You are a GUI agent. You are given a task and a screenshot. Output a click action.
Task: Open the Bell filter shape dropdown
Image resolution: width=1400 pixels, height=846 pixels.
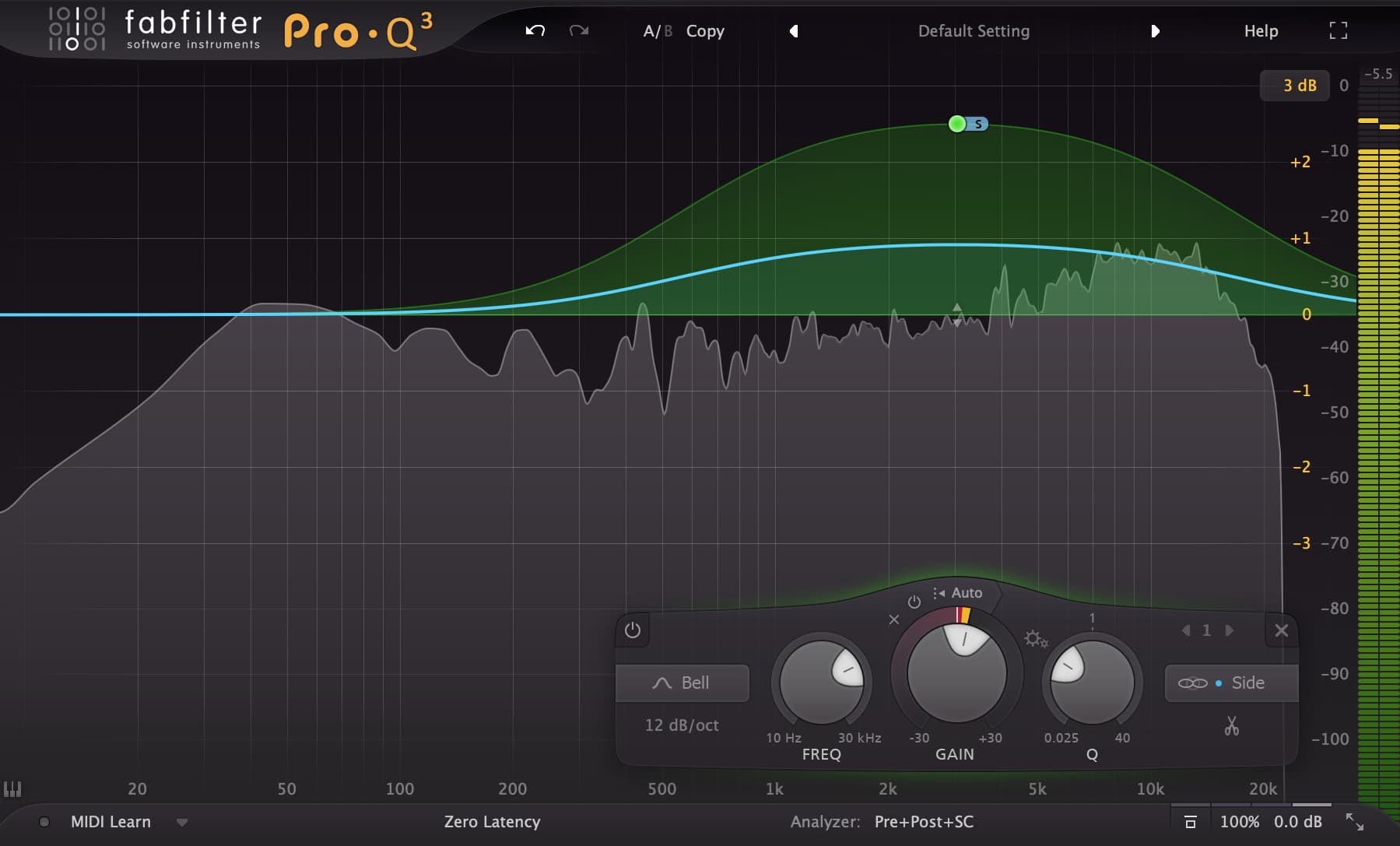pos(682,683)
